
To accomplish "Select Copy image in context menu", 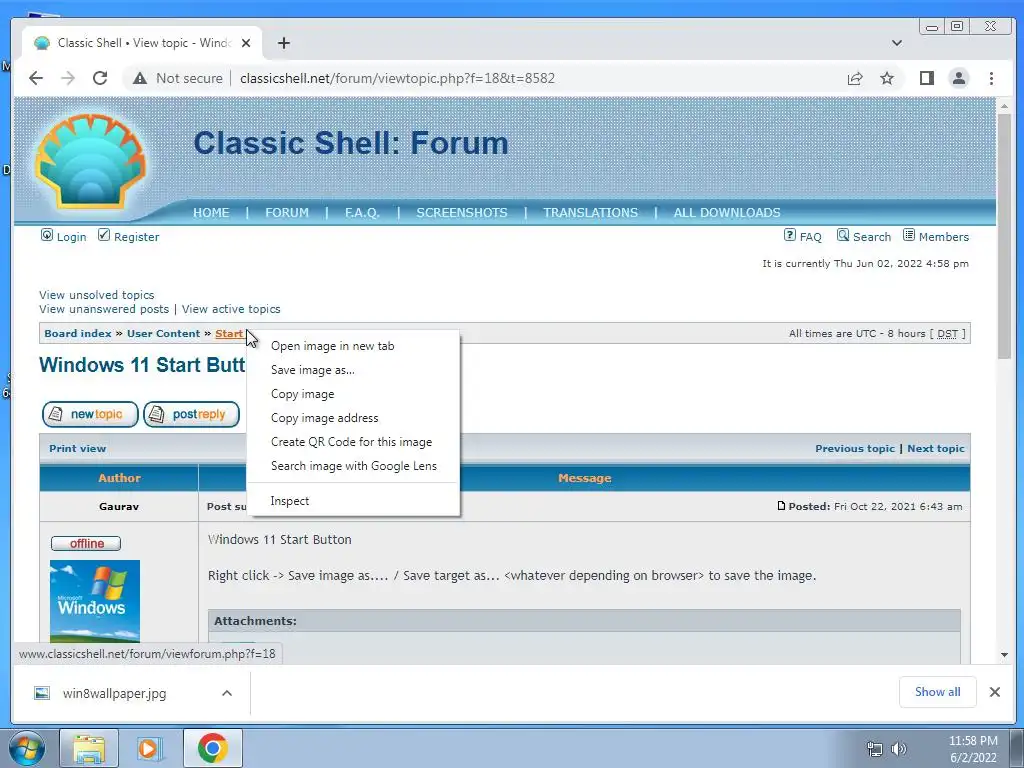I will (x=353, y=394).
